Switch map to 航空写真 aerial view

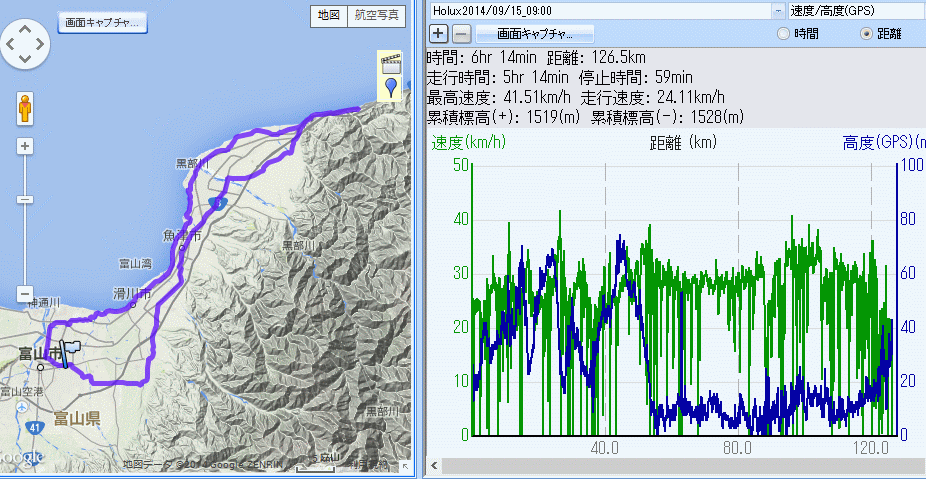377,15
